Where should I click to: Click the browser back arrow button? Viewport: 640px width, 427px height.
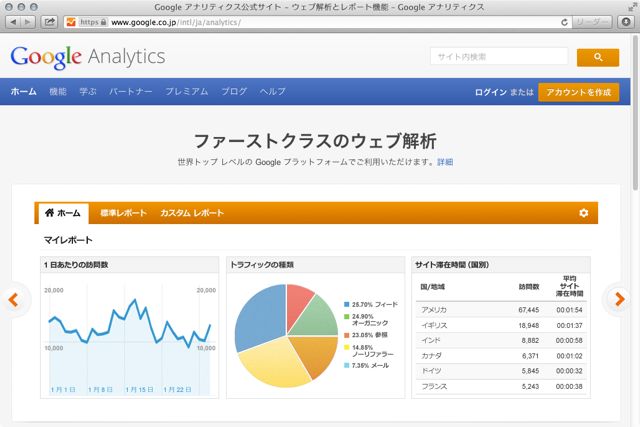(13, 22)
